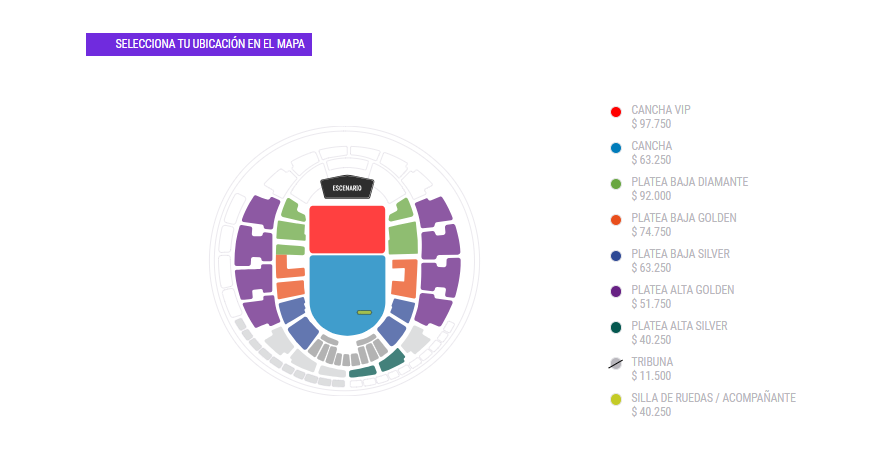Select the red Cancha VIP area on map
892x449 pixels.
tap(347, 229)
